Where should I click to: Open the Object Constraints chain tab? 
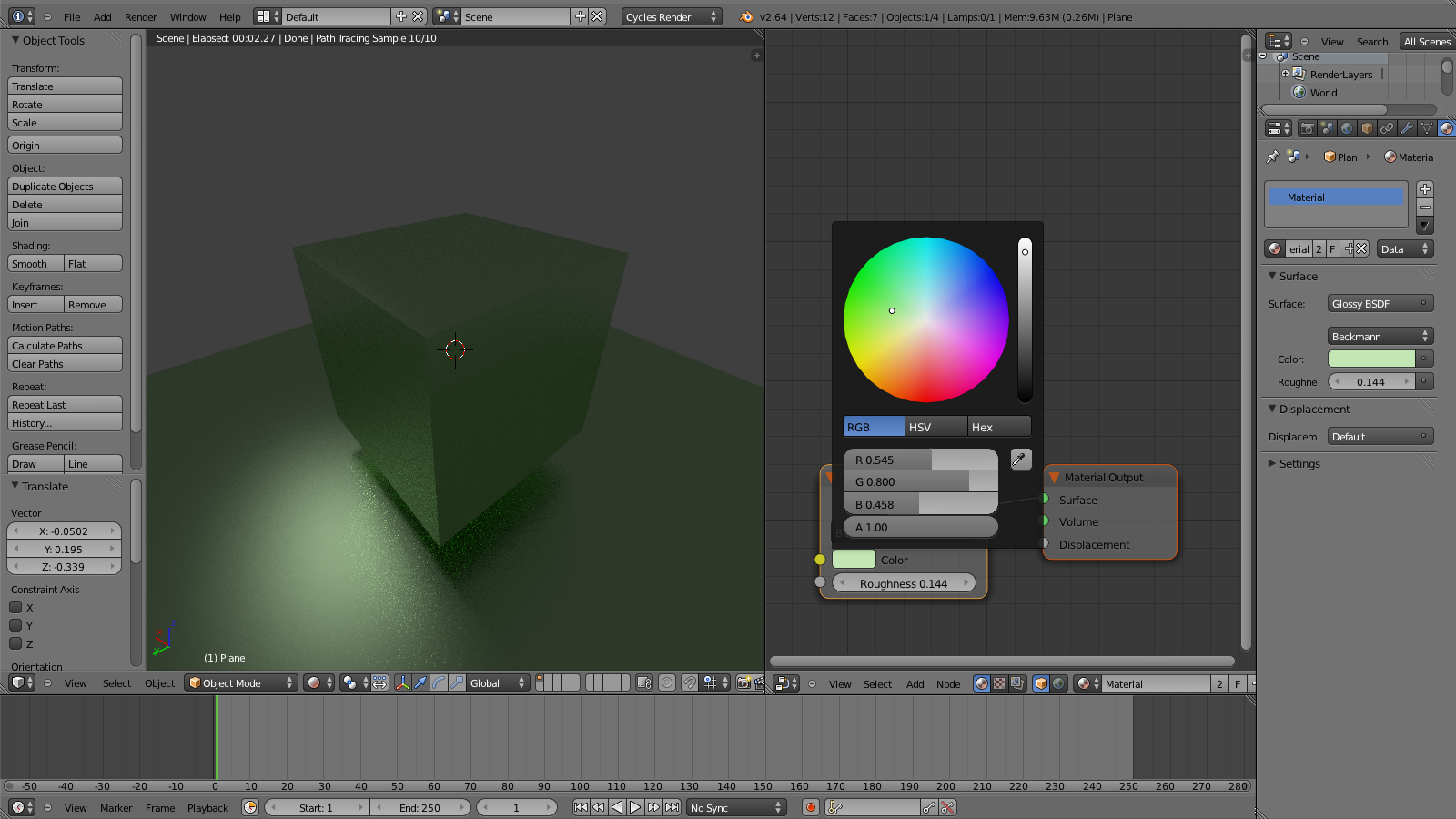point(1387,128)
